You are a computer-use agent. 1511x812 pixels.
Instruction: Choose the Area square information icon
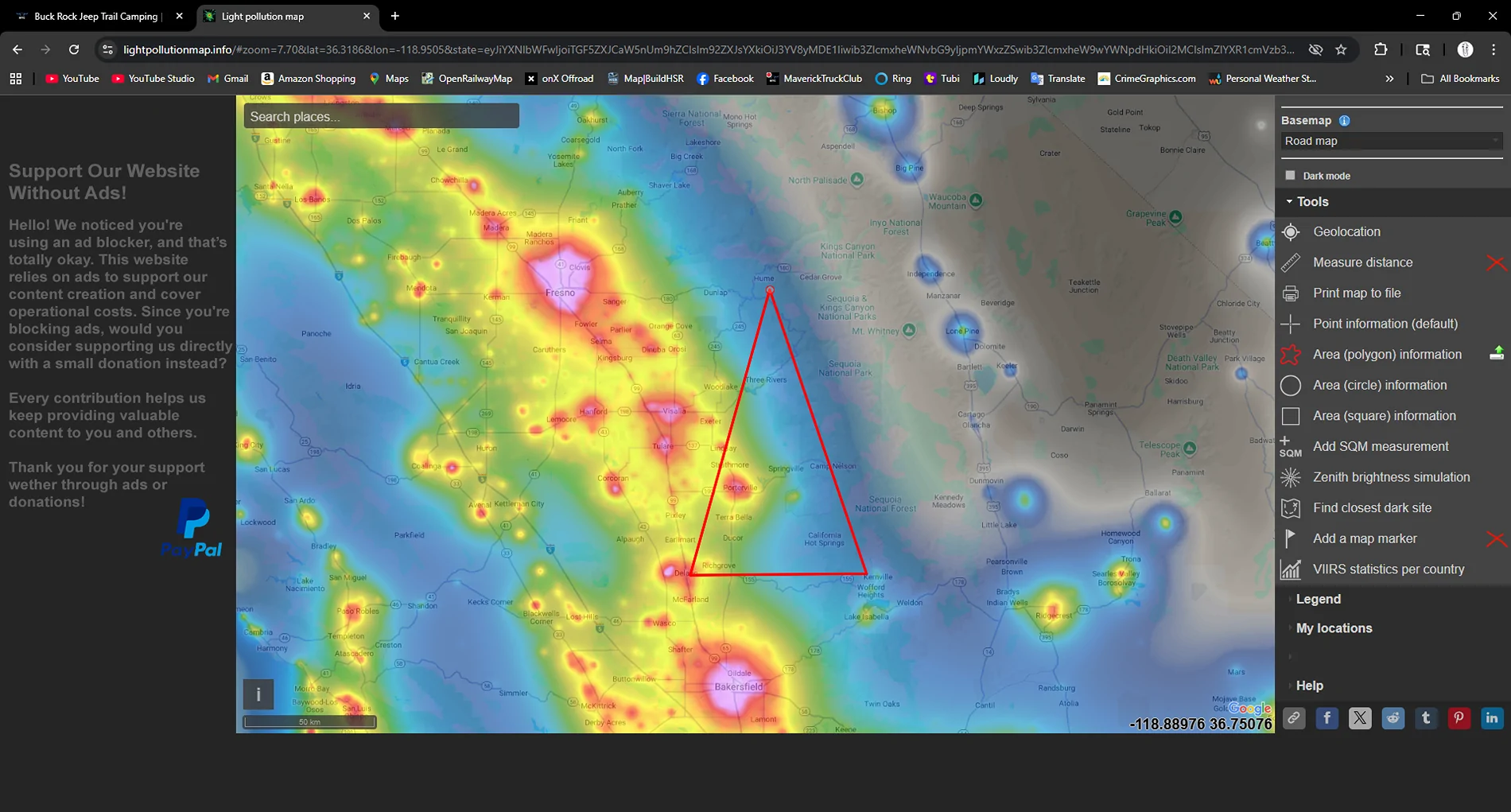(1291, 416)
